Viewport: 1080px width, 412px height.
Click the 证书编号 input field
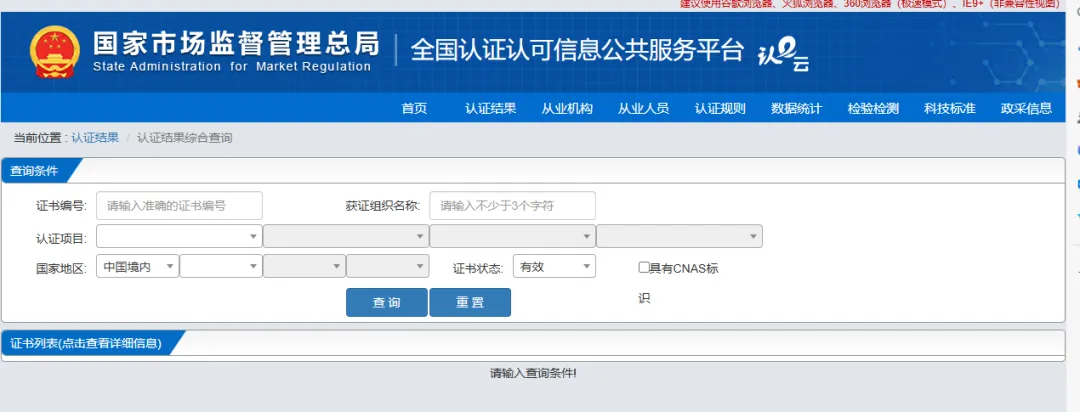click(x=180, y=205)
